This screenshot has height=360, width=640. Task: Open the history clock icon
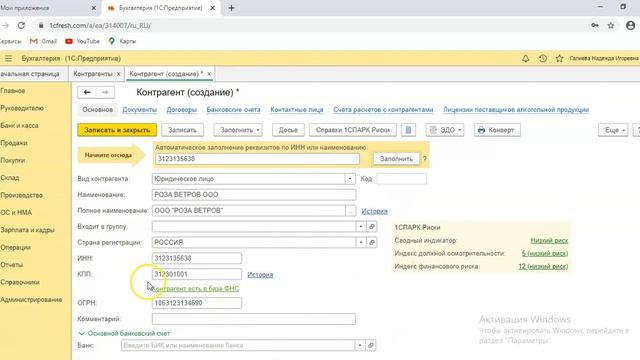click(x=542, y=58)
